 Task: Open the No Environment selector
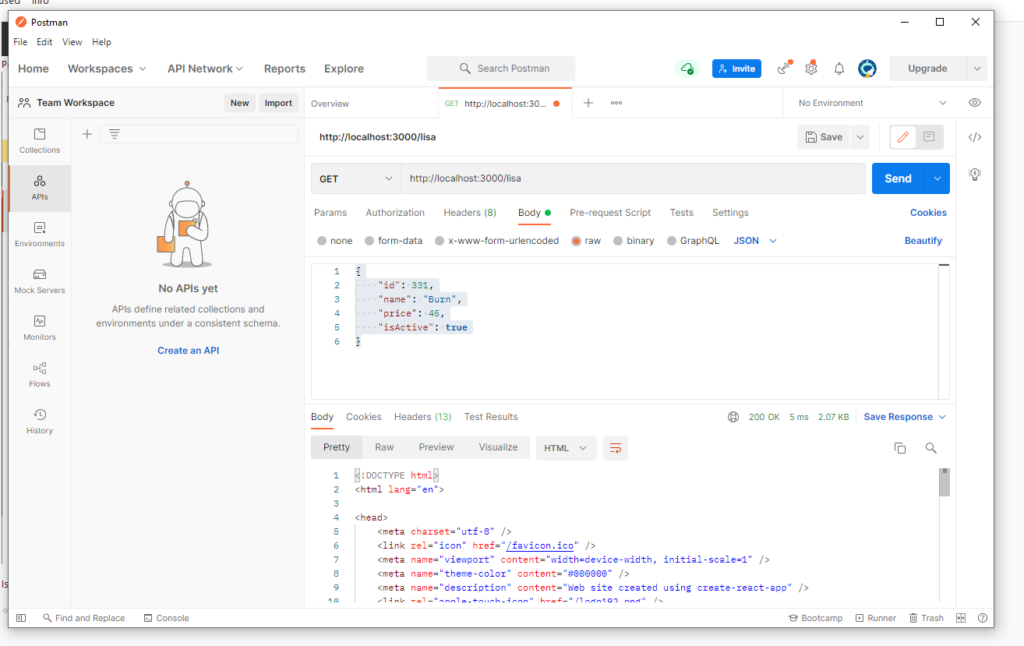(872, 103)
